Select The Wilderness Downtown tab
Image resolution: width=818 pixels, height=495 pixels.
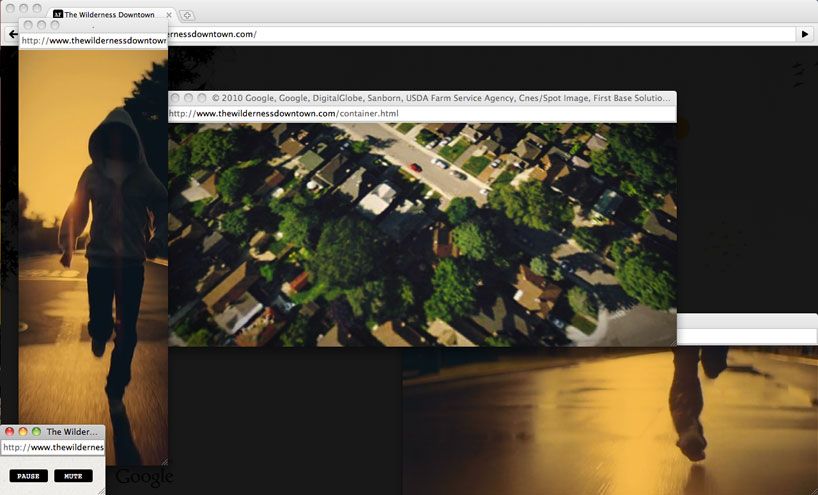[110, 15]
